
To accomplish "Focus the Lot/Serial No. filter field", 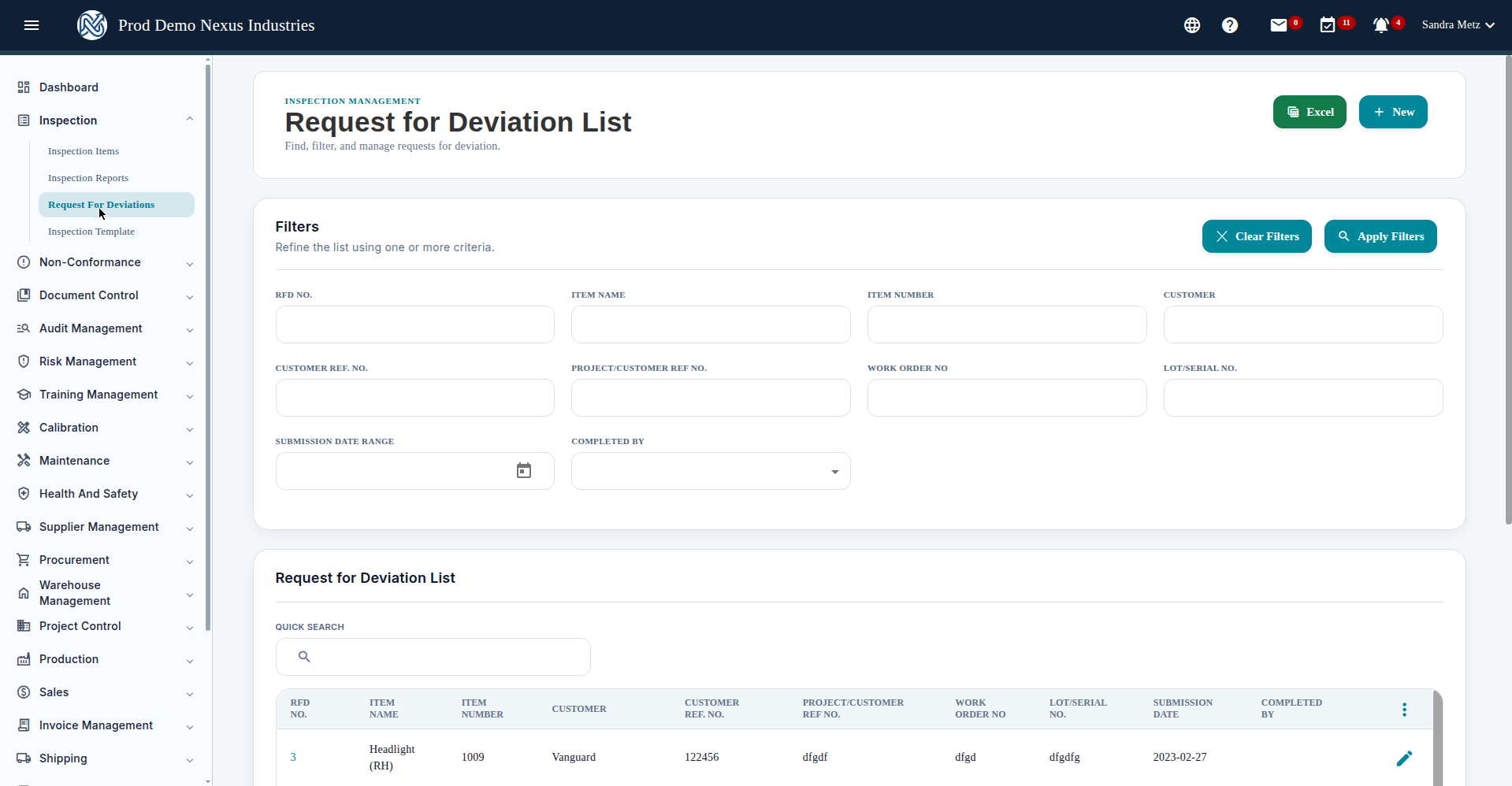I will pos(1303,398).
